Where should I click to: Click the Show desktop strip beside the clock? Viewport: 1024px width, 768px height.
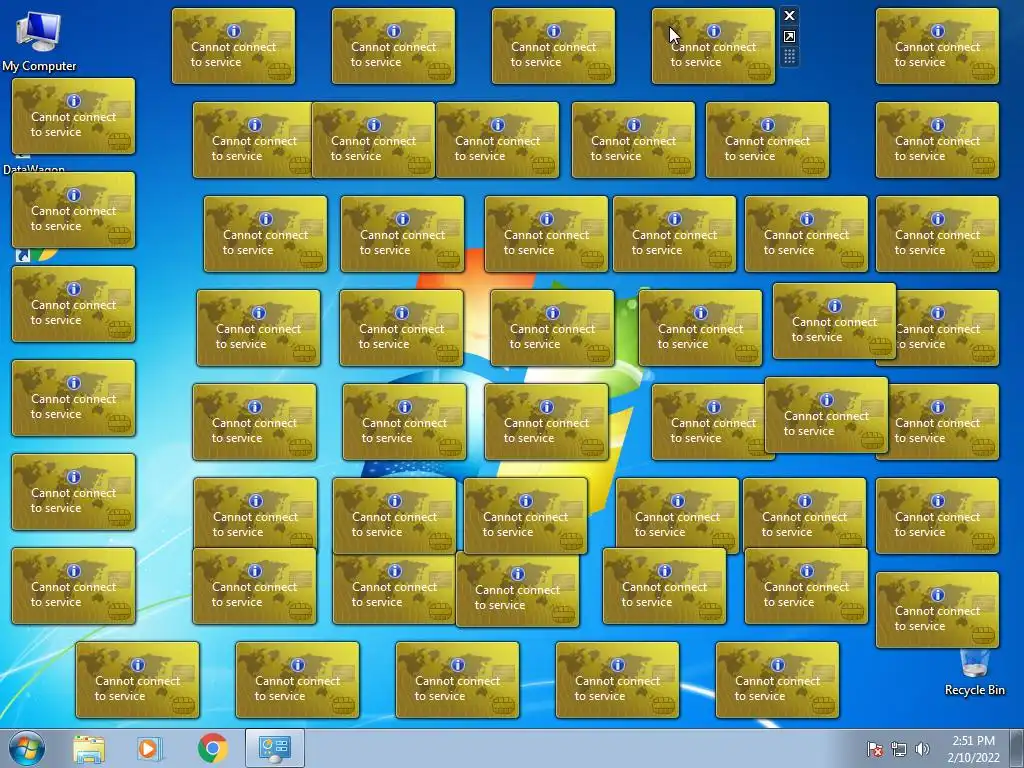pos(1017,749)
